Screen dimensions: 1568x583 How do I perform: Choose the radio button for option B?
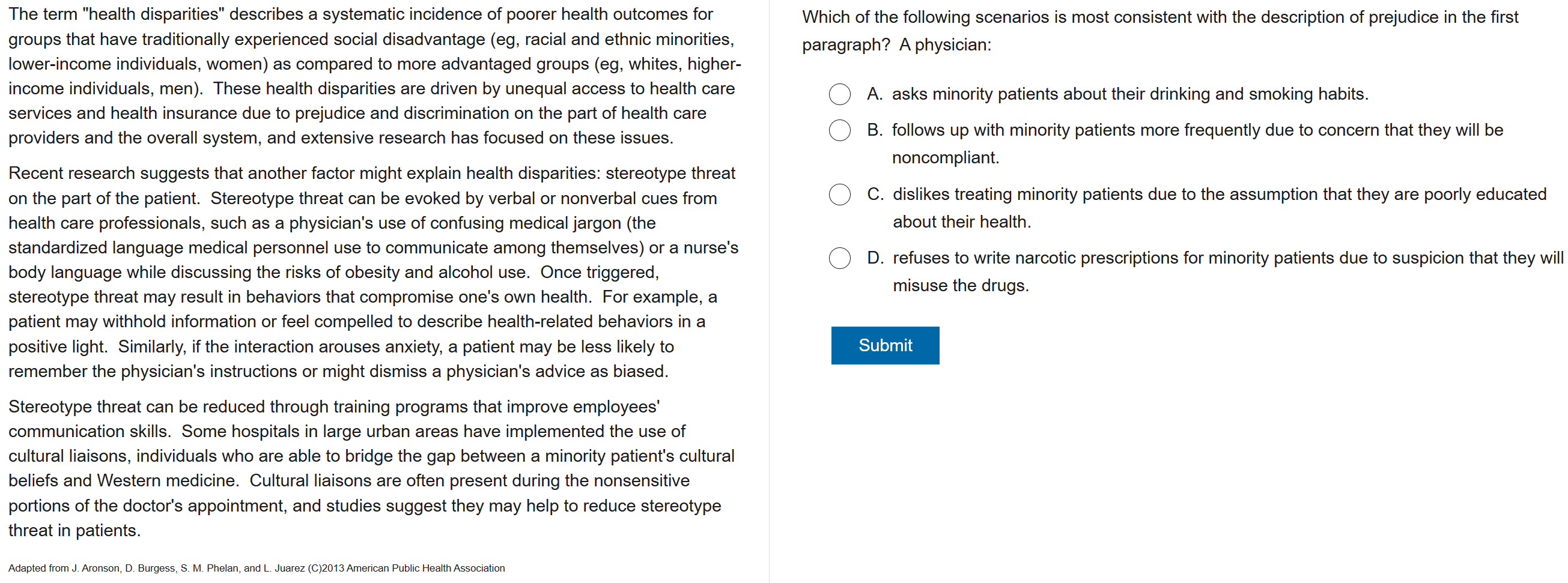839,130
